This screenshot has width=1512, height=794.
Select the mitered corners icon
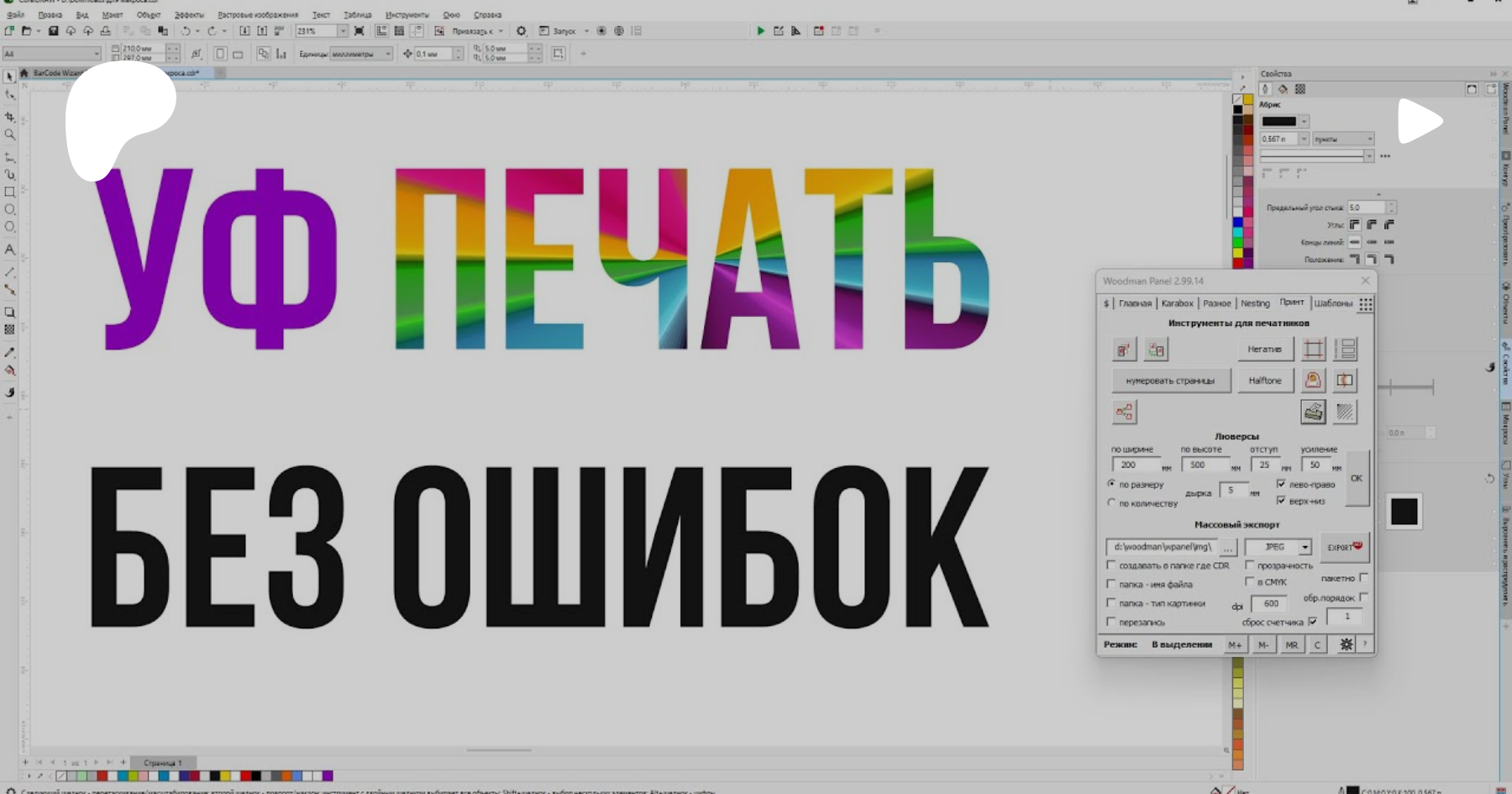[x=1354, y=224]
